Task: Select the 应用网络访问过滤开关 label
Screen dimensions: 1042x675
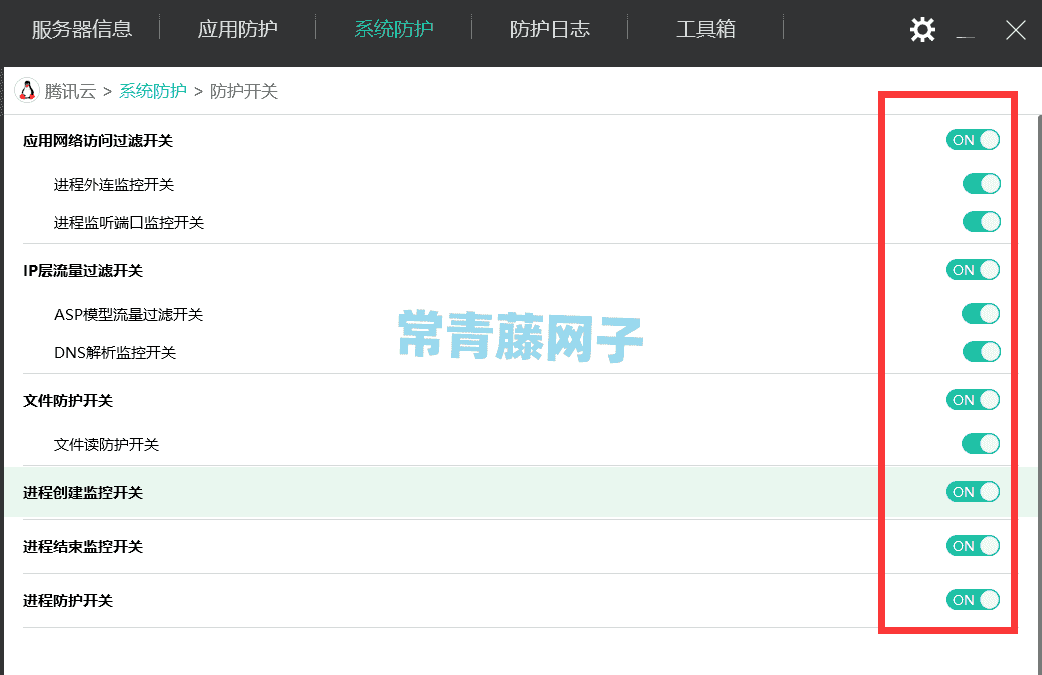Action: pyautogui.click(x=98, y=141)
